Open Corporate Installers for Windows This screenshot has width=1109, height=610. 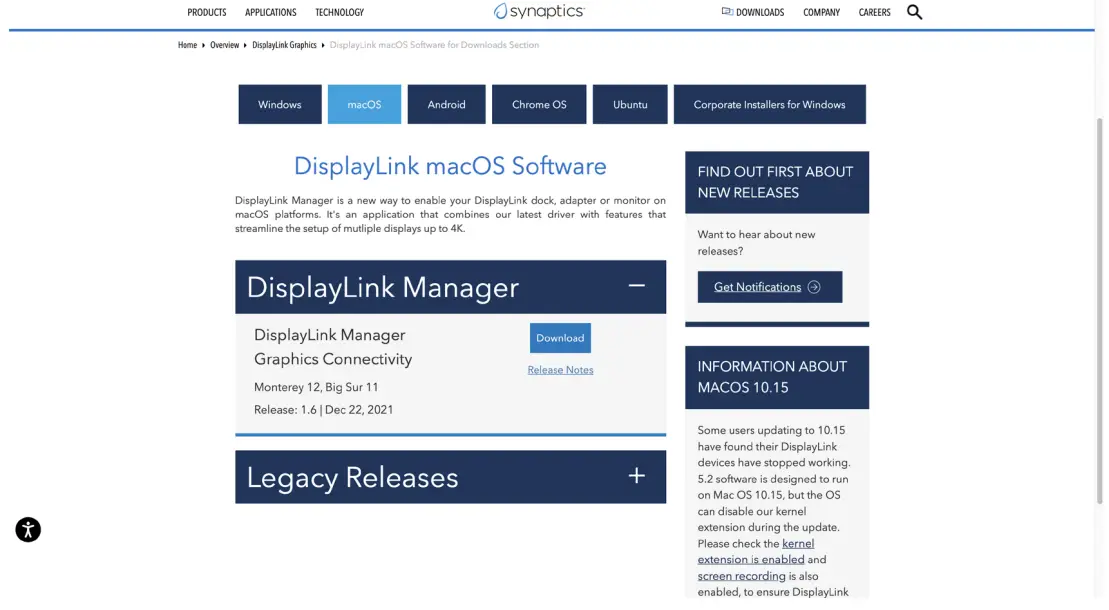[769, 104]
